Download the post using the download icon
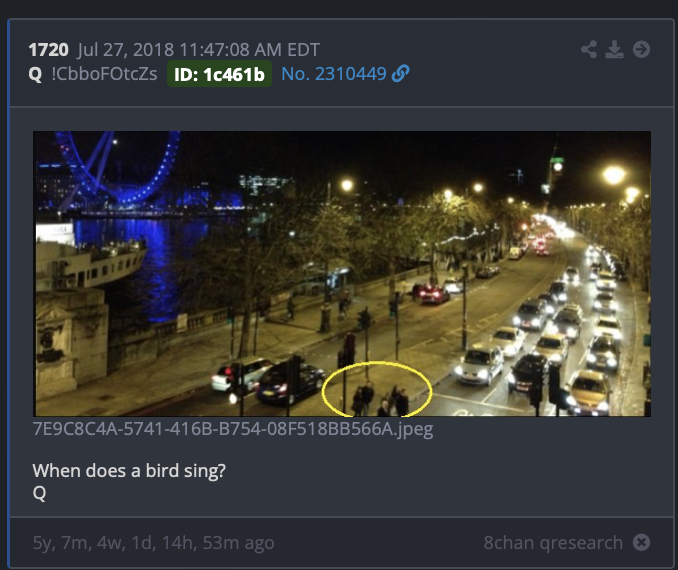The width and height of the screenshot is (678, 570). pyautogui.click(x=614, y=49)
